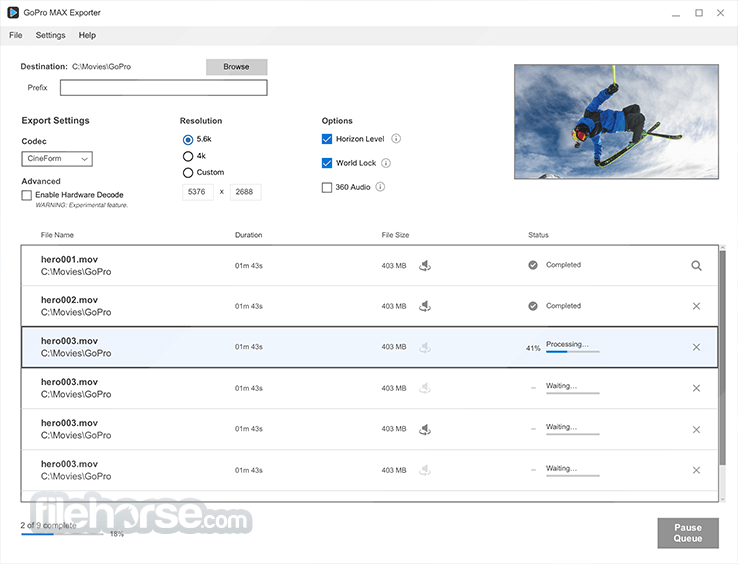
Task: Select the 4k resolution option
Action: click(x=188, y=156)
